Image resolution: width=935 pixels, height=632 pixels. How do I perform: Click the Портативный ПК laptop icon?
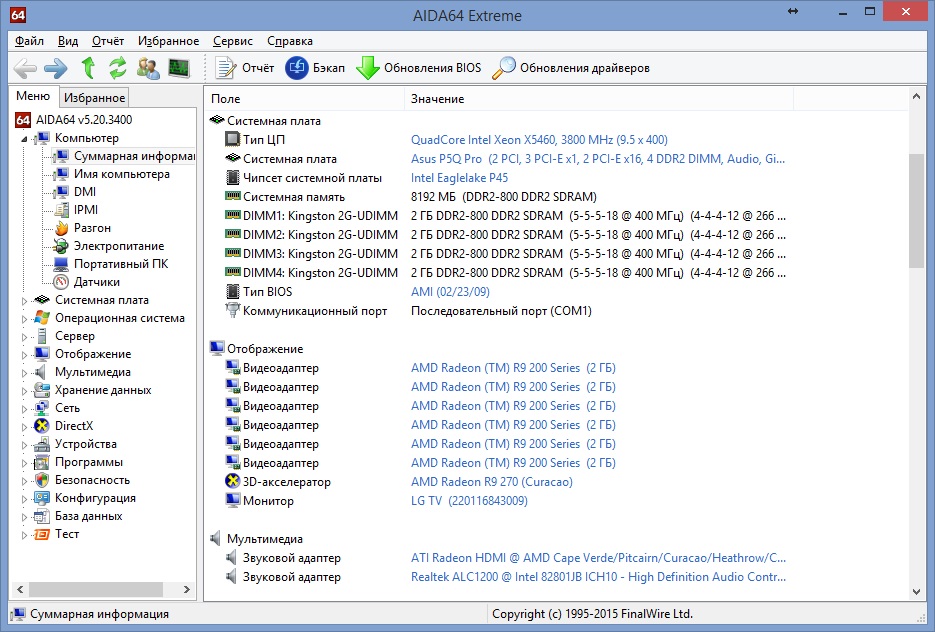click(x=61, y=264)
